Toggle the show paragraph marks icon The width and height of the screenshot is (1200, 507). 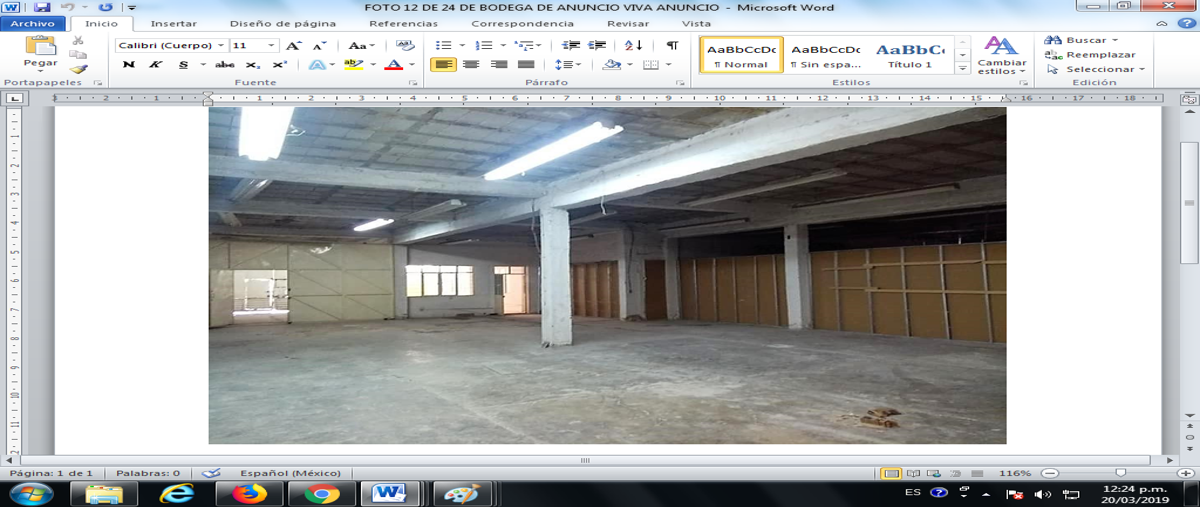(672, 45)
